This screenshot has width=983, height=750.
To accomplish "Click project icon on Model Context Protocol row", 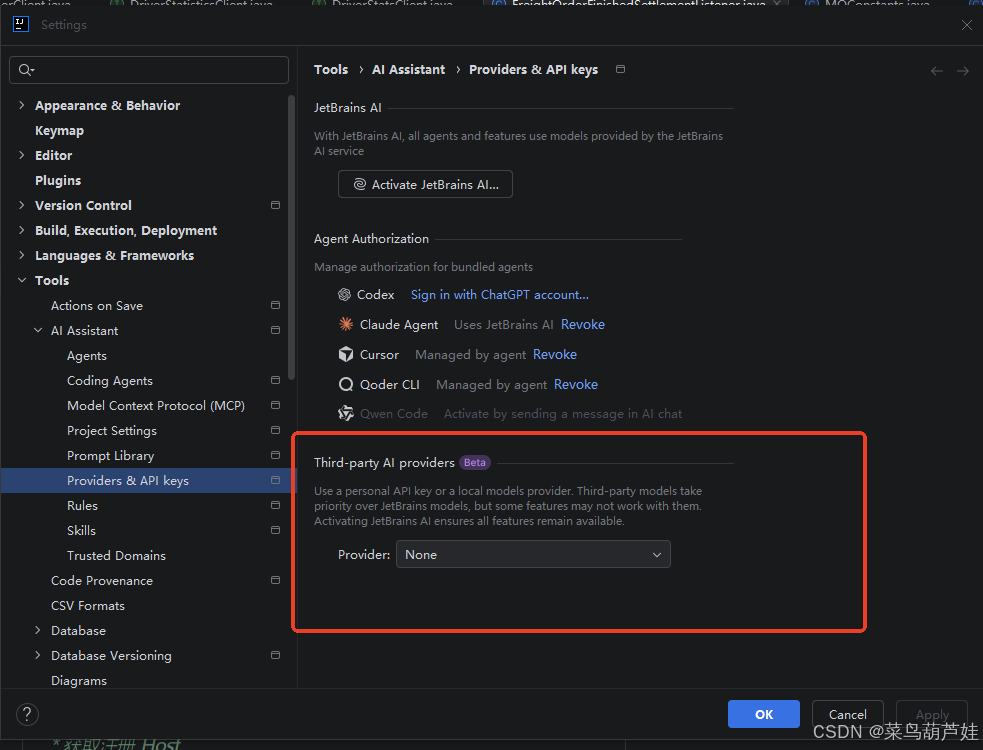I will 275,405.
